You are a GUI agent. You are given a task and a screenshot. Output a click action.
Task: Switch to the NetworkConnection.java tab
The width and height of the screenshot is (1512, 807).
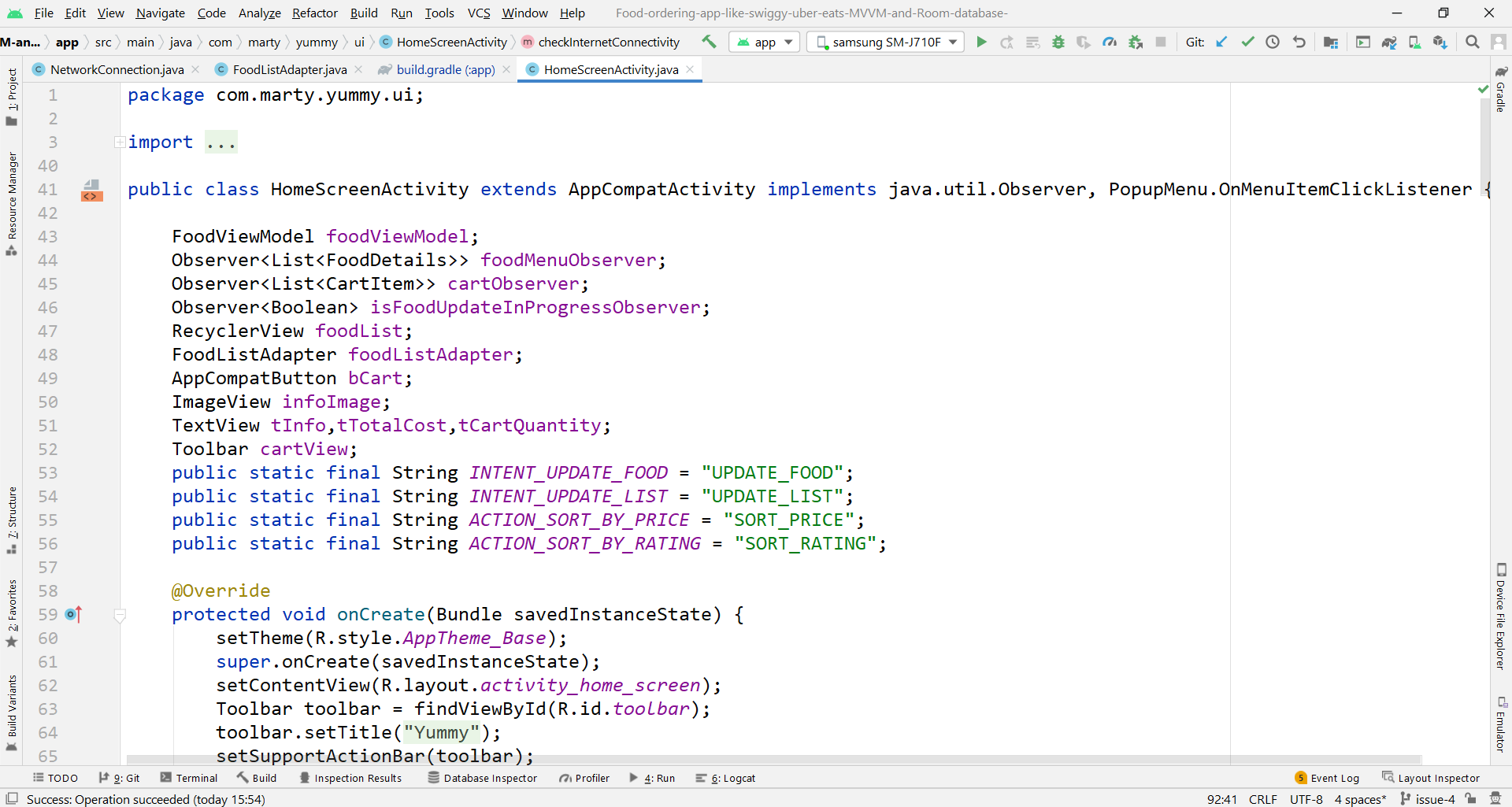coord(117,69)
